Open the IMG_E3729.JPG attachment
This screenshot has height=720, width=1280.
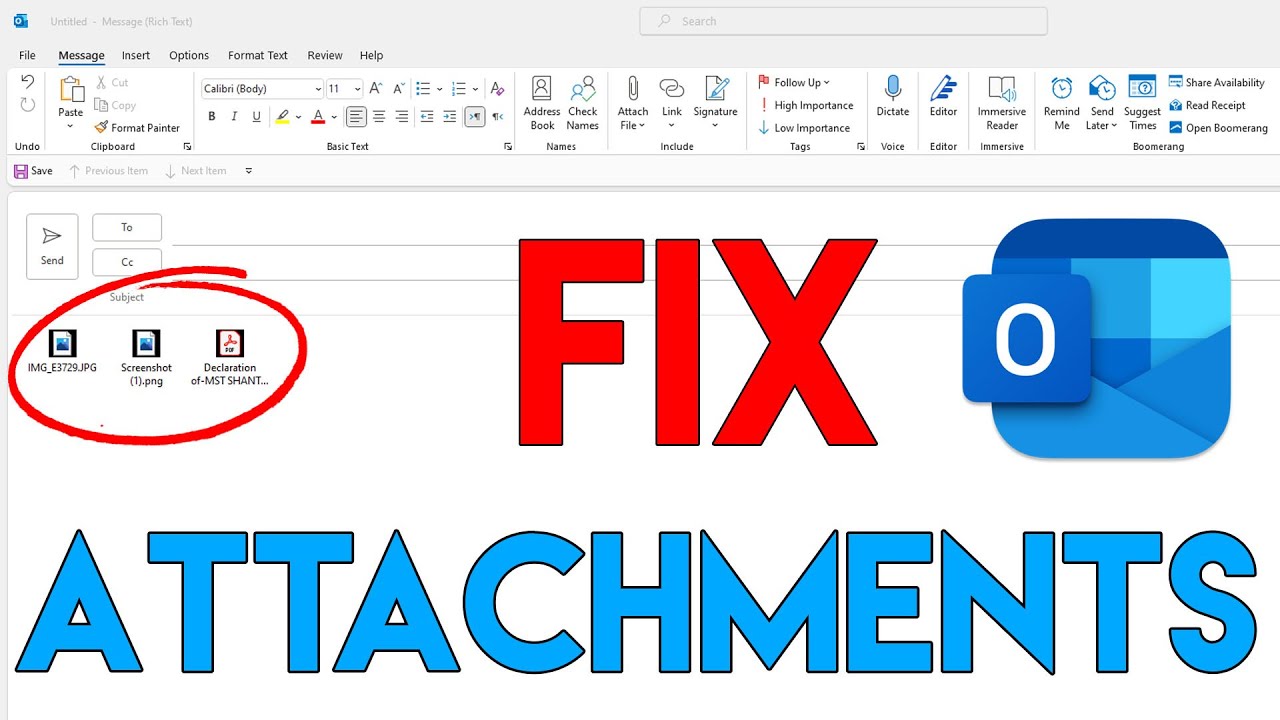(x=62, y=352)
